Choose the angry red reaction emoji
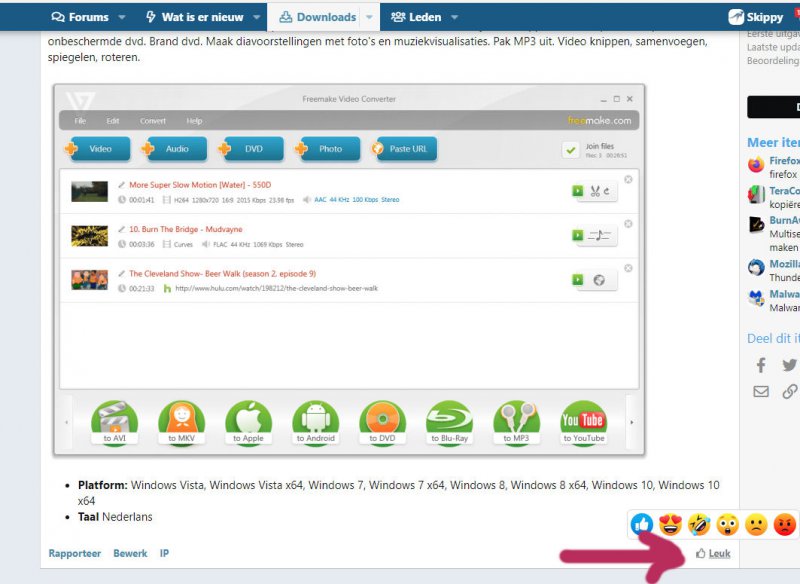The image size is (800, 584). tap(785, 524)
